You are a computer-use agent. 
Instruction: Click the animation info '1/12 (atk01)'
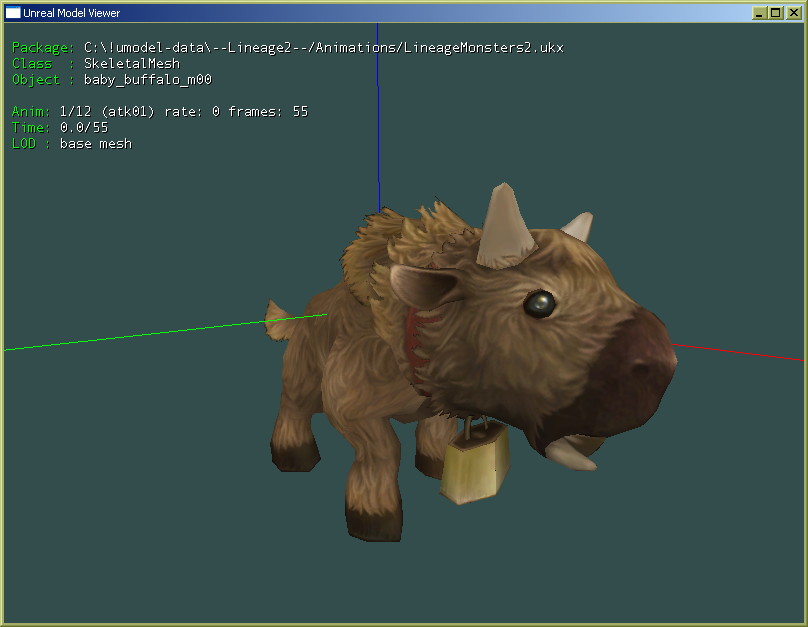107,112
